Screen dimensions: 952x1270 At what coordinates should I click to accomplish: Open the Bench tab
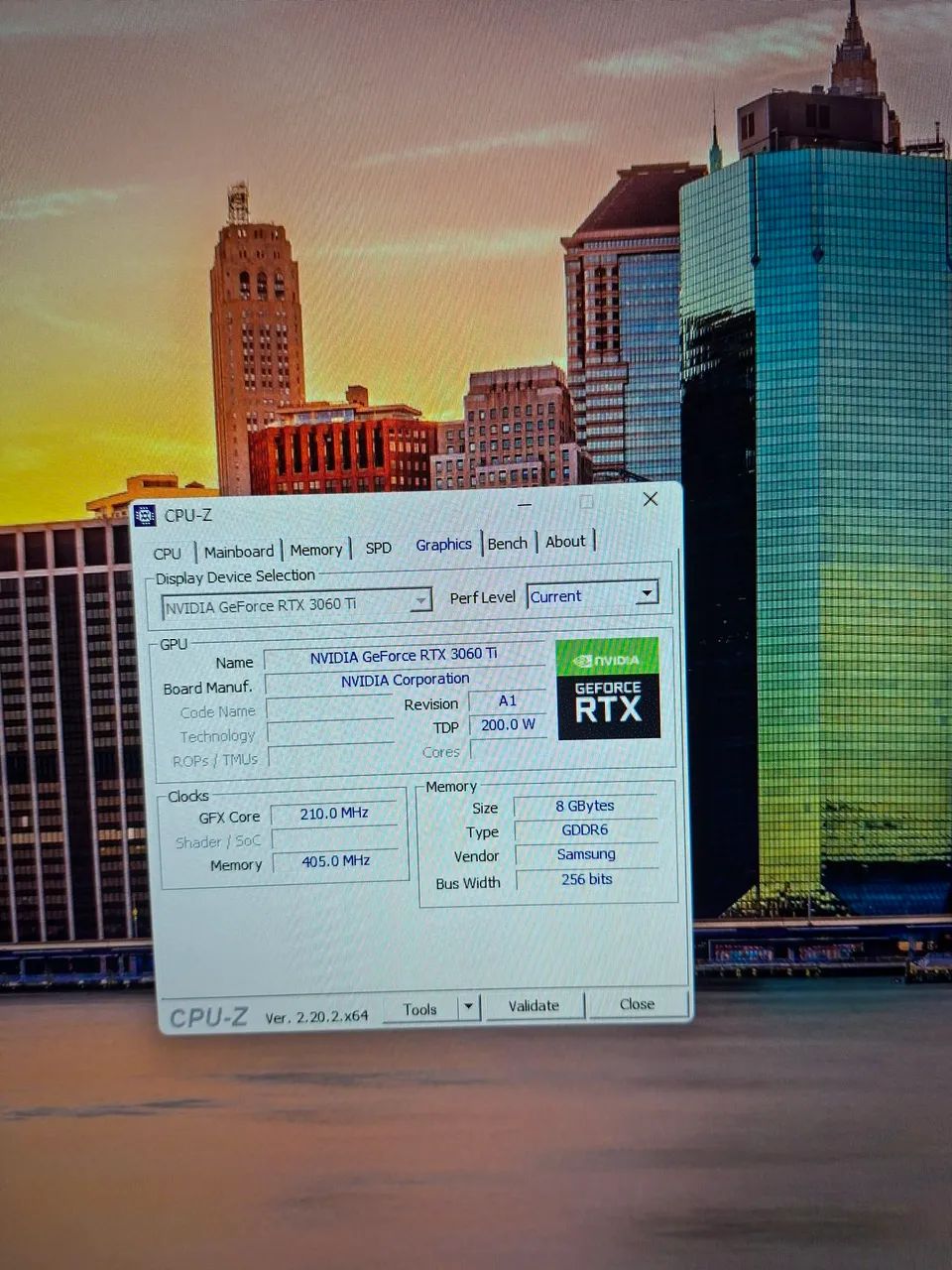coord(508,544)
